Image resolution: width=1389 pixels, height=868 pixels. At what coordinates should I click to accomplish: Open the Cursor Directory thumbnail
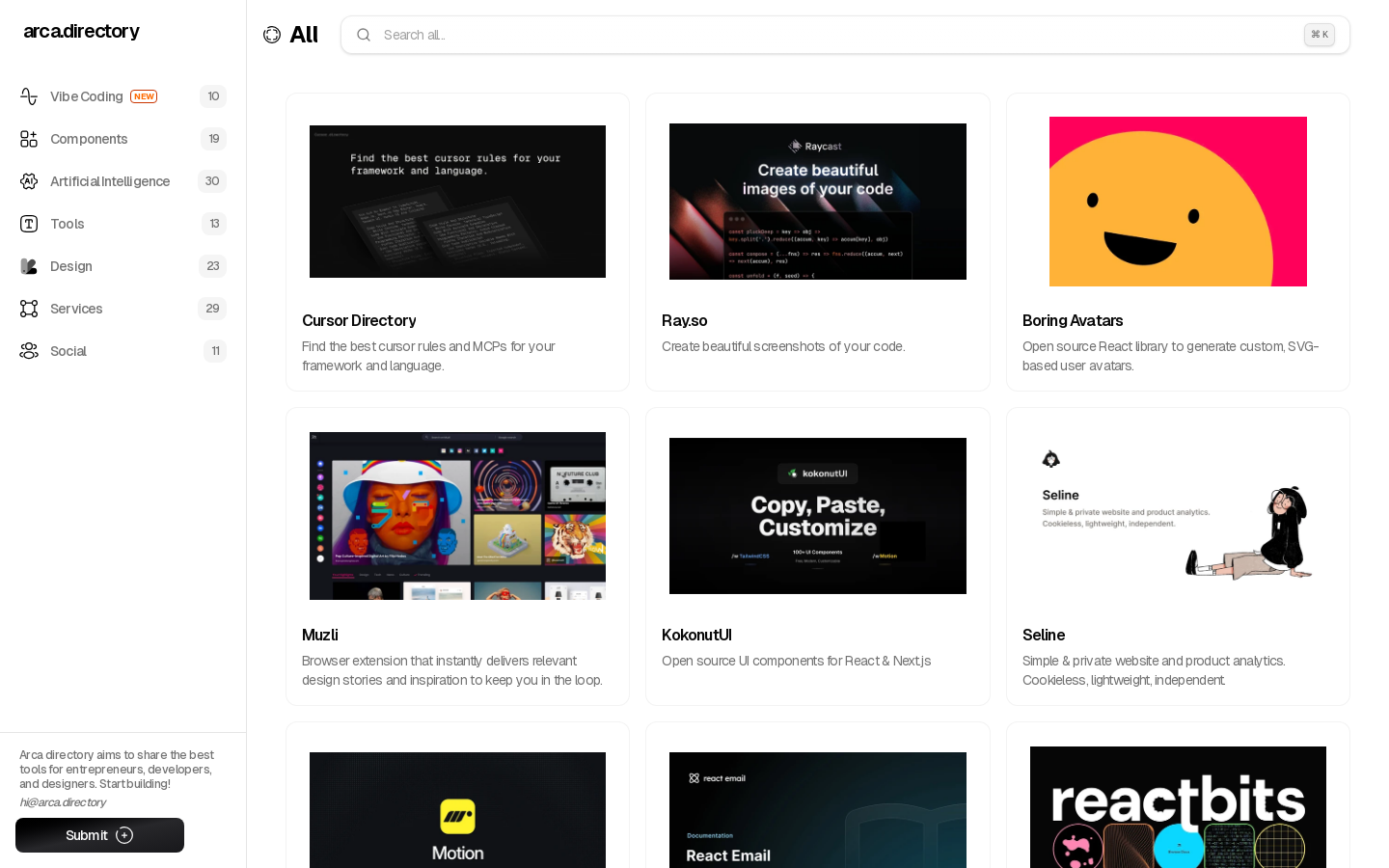tap(457, 202)
